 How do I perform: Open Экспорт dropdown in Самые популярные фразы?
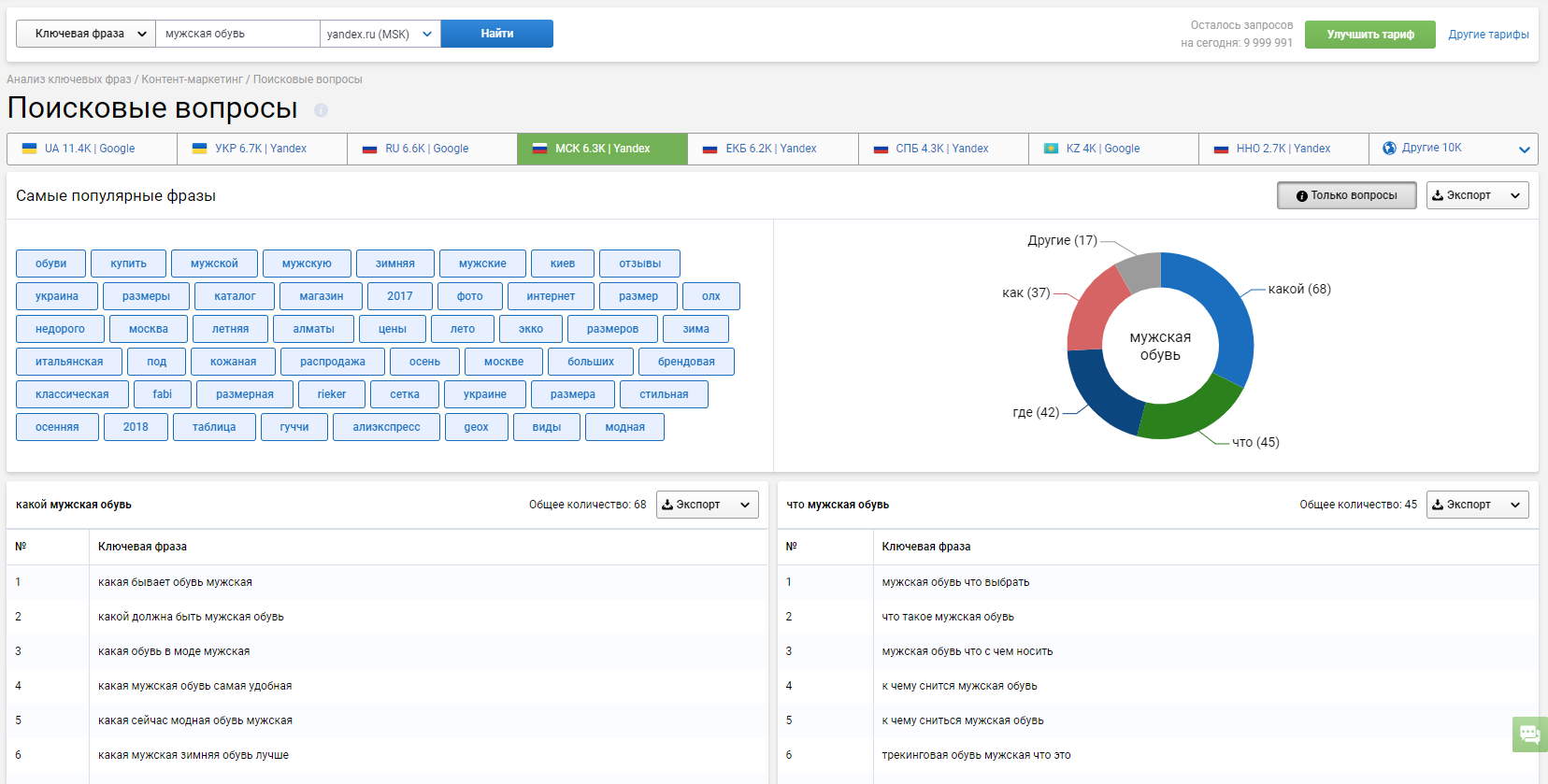pos(1477,195)
